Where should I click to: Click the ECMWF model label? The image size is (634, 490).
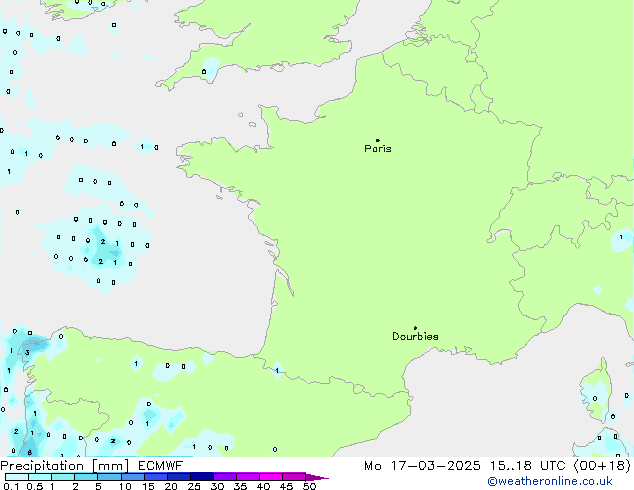pyautogui.click(x=161, y=466)
